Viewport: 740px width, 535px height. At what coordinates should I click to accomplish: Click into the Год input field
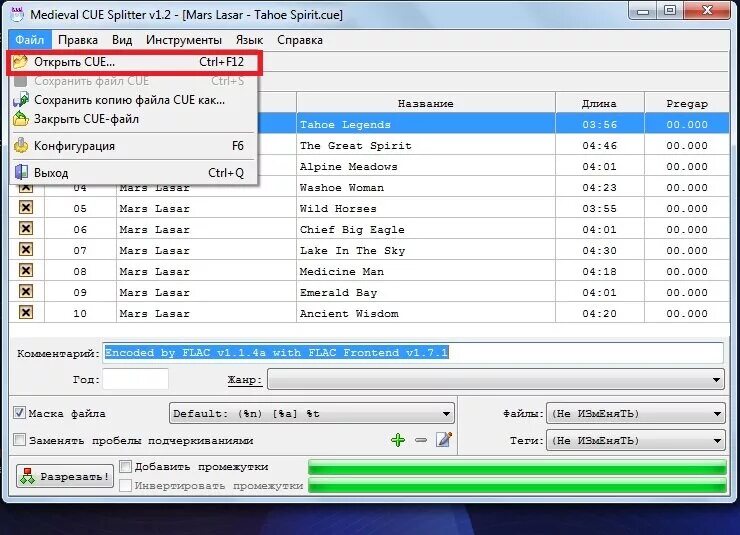(x=135, y=379)
